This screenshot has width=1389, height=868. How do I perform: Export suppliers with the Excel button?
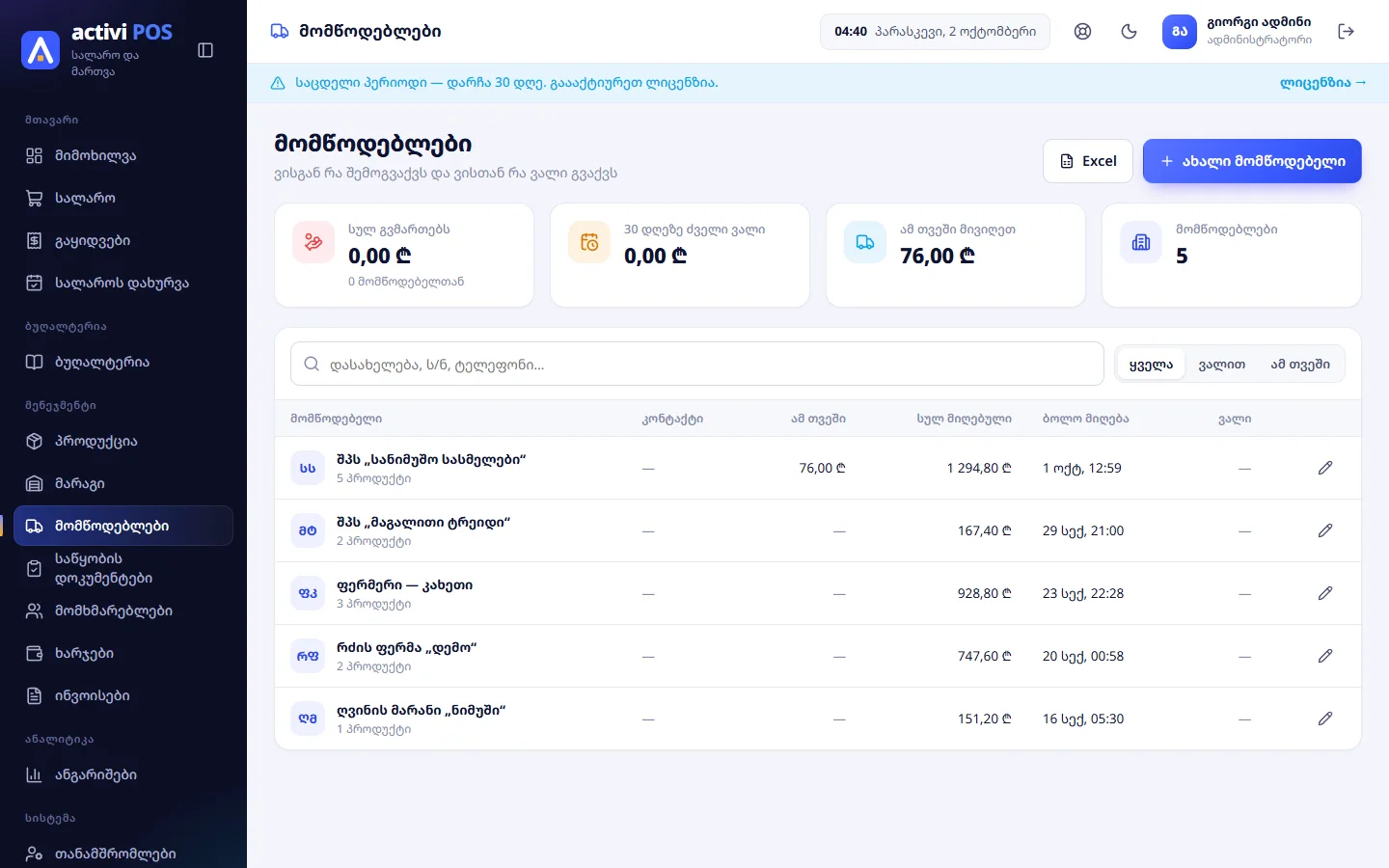[x=1088, y=161]
